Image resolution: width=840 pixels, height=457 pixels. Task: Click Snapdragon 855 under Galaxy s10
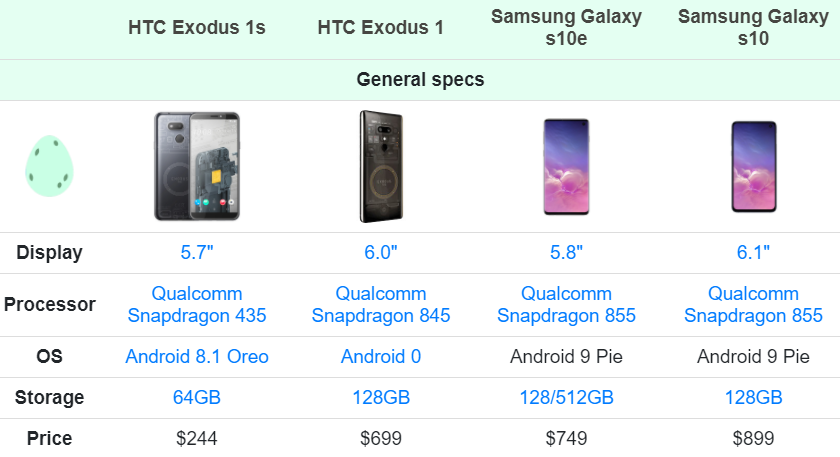(753, 304)
